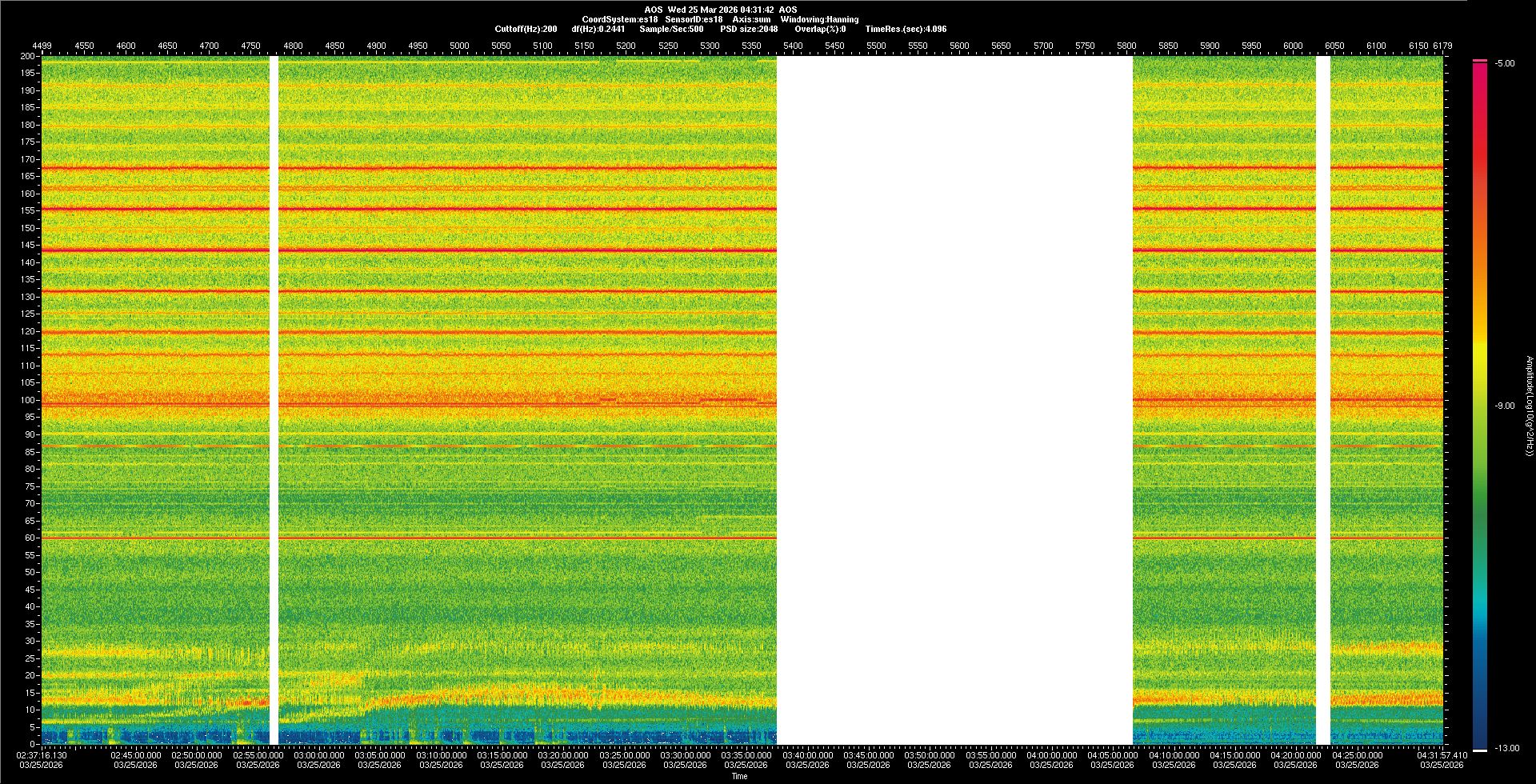Click the end timestamp 04:31:57.410
Viewport: 1536px width, 784px height.
pyautogui.click(x=1442, y=754)
